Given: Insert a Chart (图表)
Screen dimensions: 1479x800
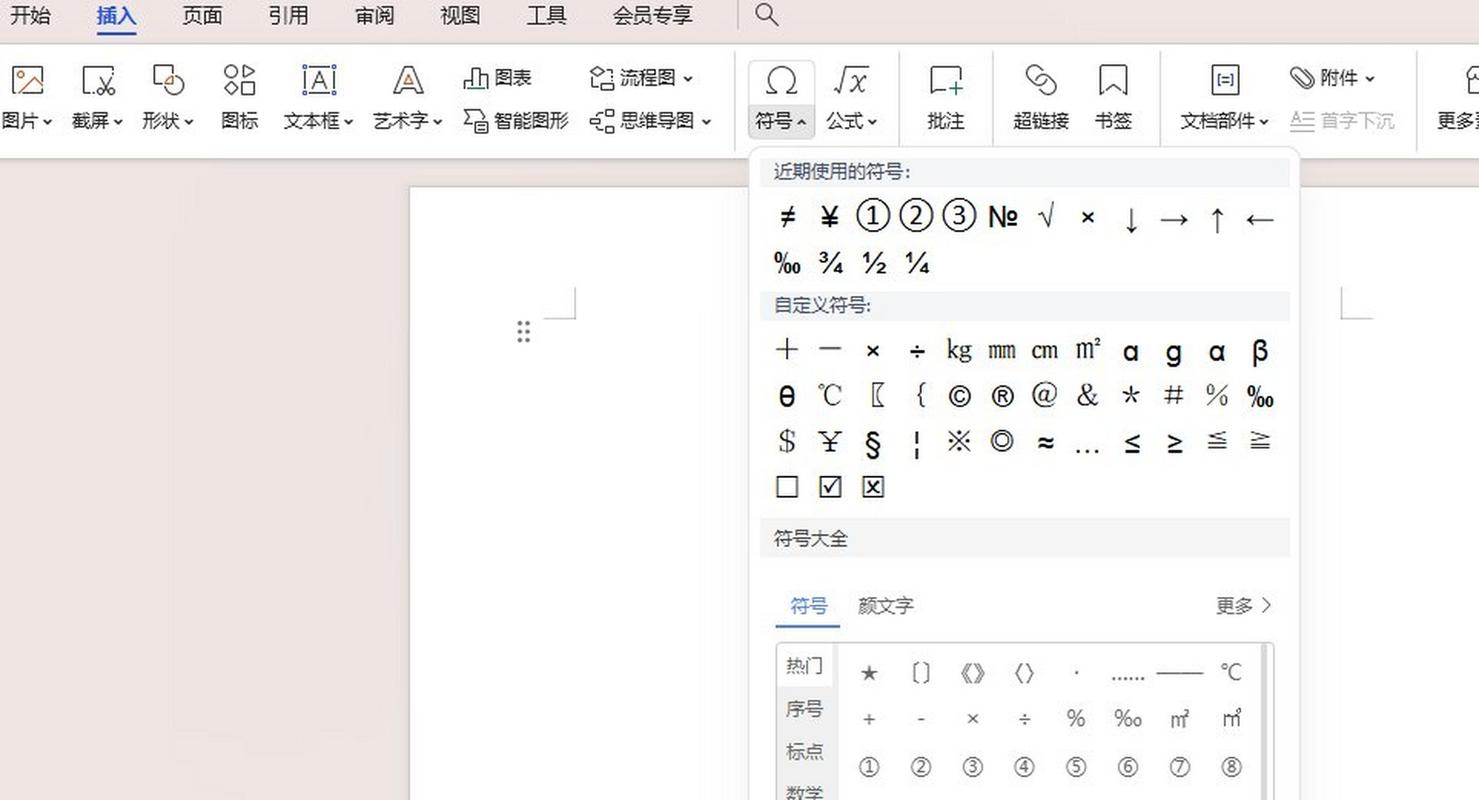Looking at the screenshot, I should pos(498,77).
